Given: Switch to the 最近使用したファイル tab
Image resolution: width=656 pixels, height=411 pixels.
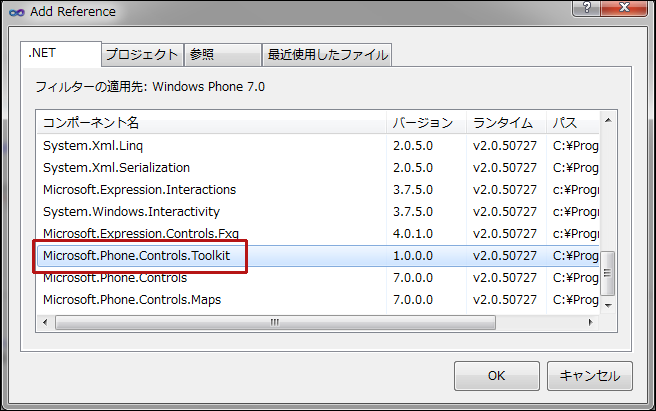Looking at the screenshot, I should tap(327, 55).
